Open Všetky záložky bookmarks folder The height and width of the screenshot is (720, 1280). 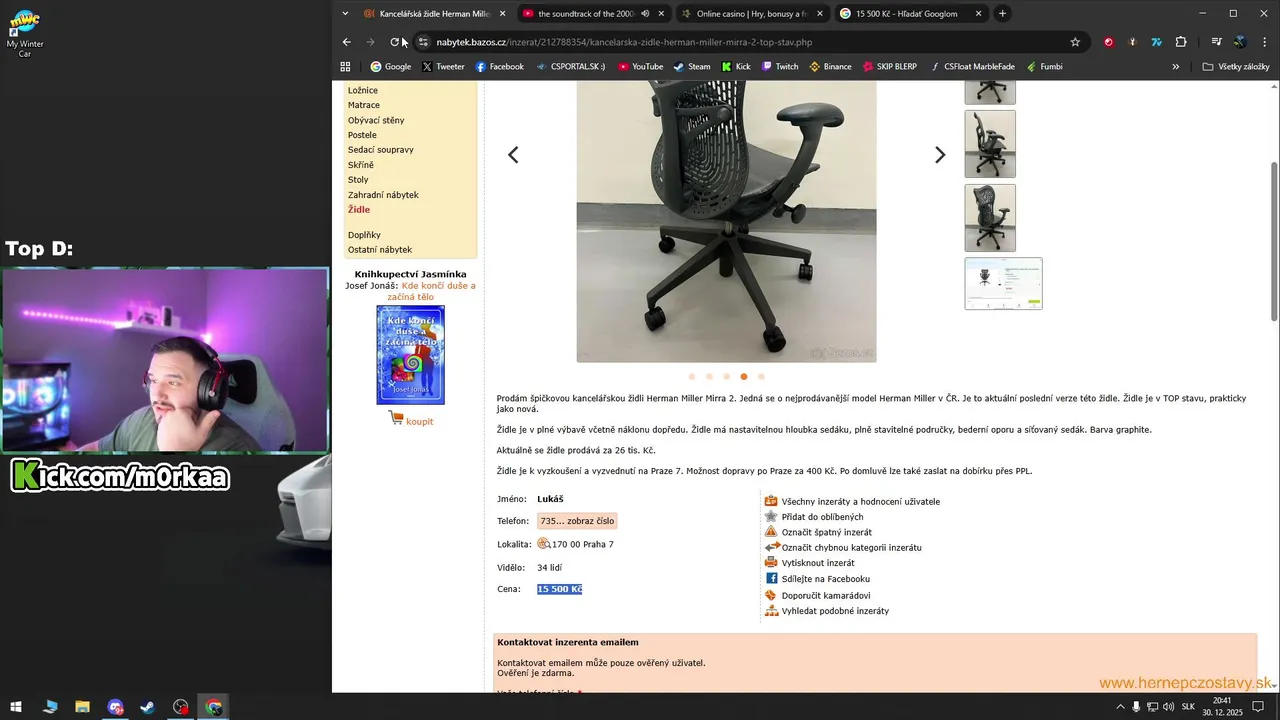(x=1236, y=67)
